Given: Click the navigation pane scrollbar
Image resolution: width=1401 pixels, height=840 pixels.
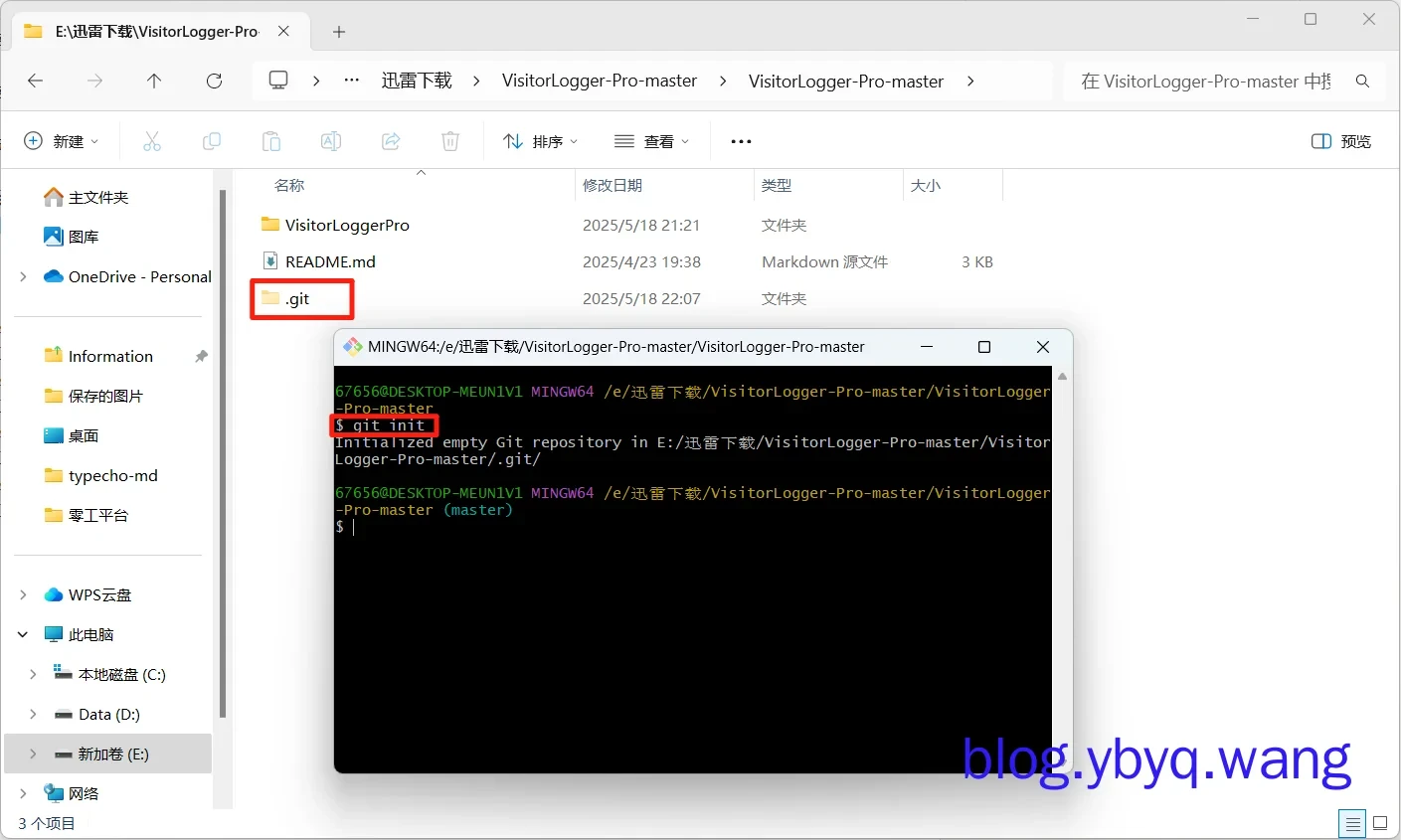Looking at the screenshot, I should click(x=223, y=453).
